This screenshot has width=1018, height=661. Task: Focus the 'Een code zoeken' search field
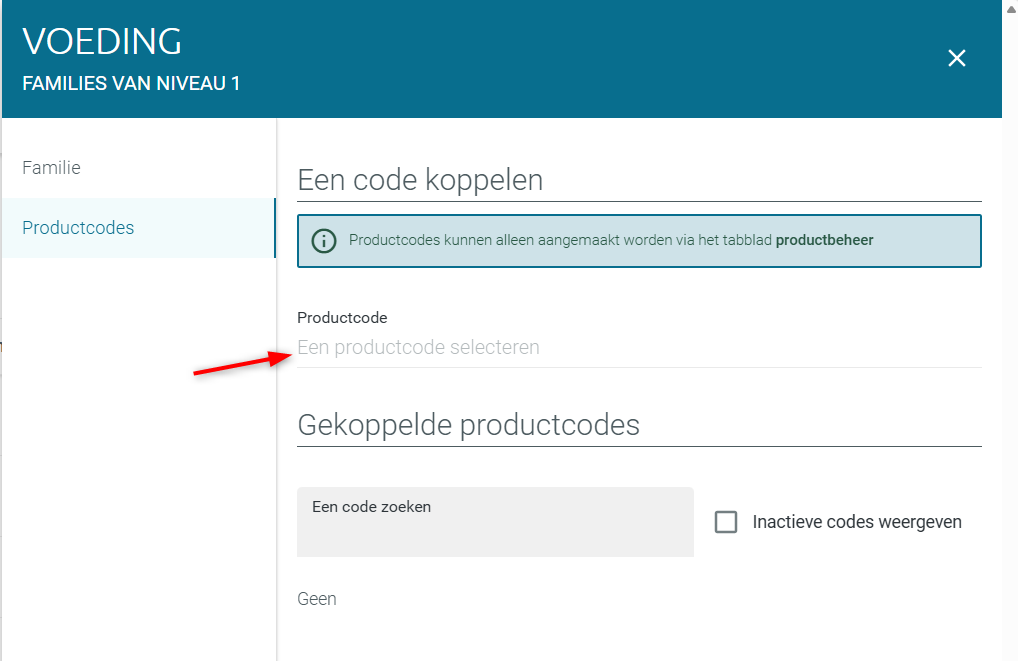[495, 522]
